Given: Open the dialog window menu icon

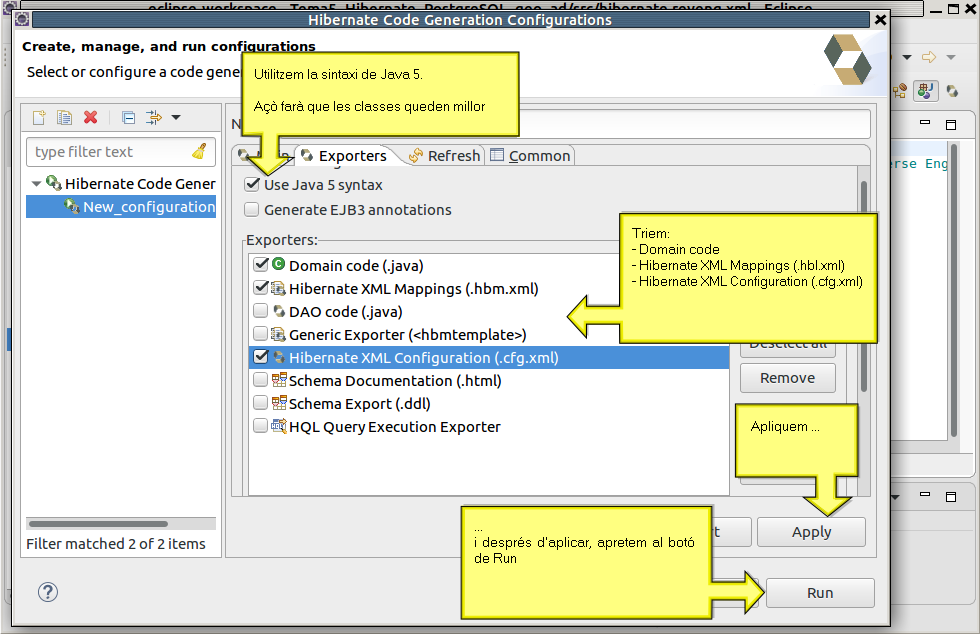Looking at the screenshot, I should tap(22, 19).
